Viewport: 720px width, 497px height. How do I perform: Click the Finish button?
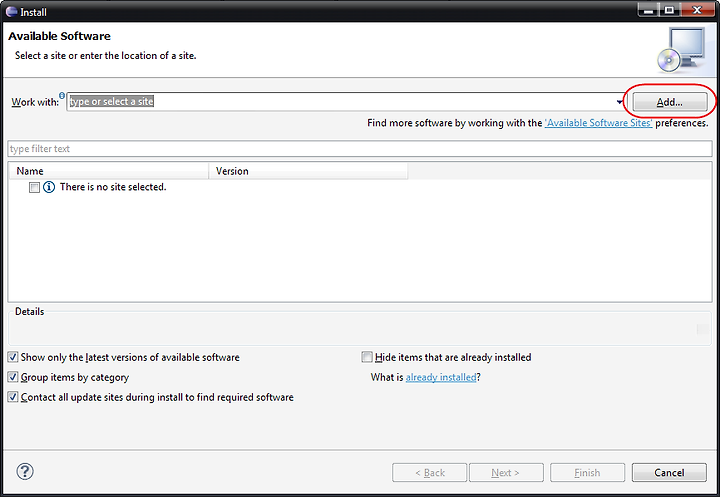[x=587, y=472]
